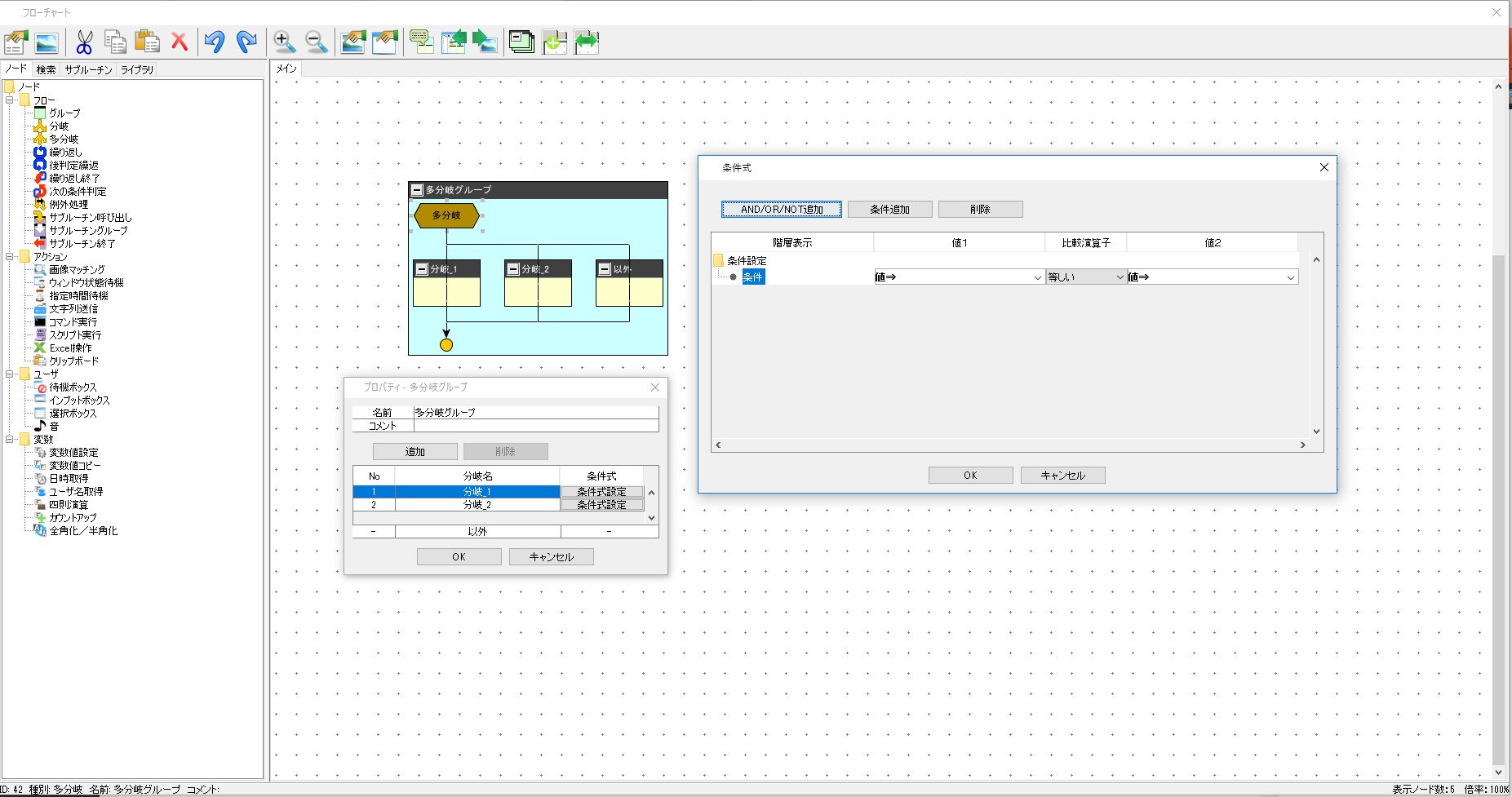The height and width of the screenshot is (797, 1512).
Task: Switch to the ノード tab
Action: [16, 69]
